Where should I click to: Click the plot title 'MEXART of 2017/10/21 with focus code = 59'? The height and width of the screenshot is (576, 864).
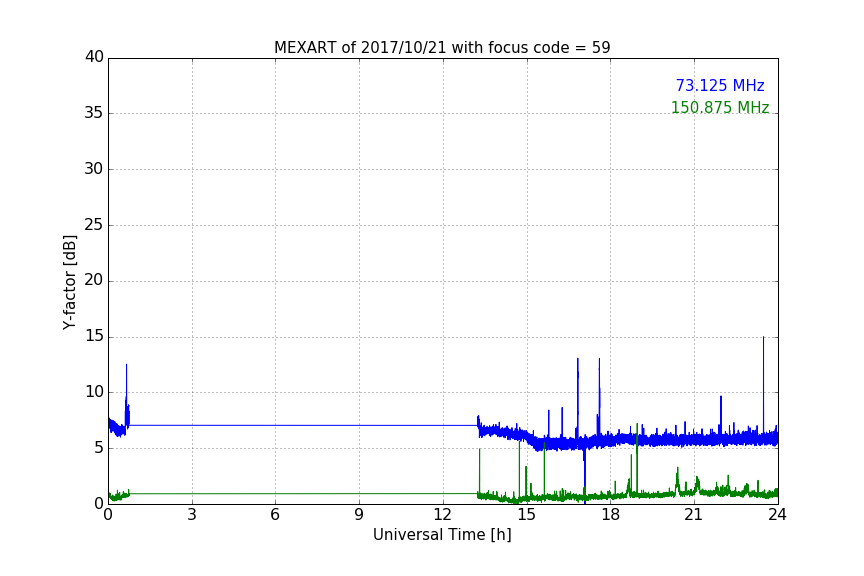tap(442, 48)
